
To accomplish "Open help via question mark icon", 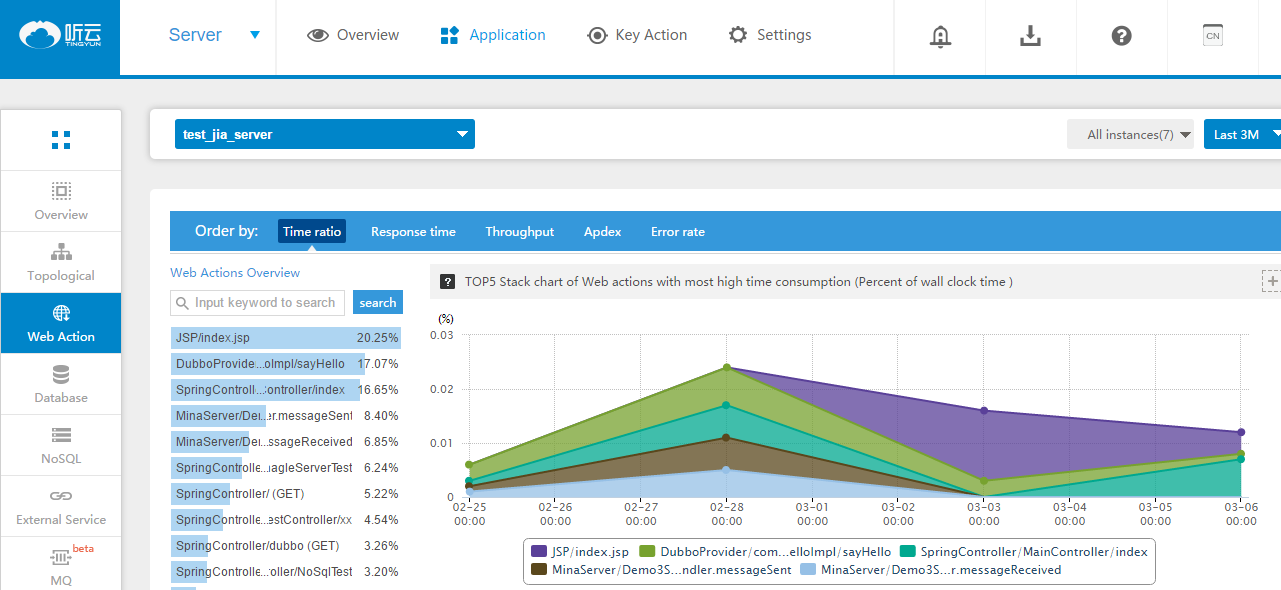I will tap(1121, 36).
